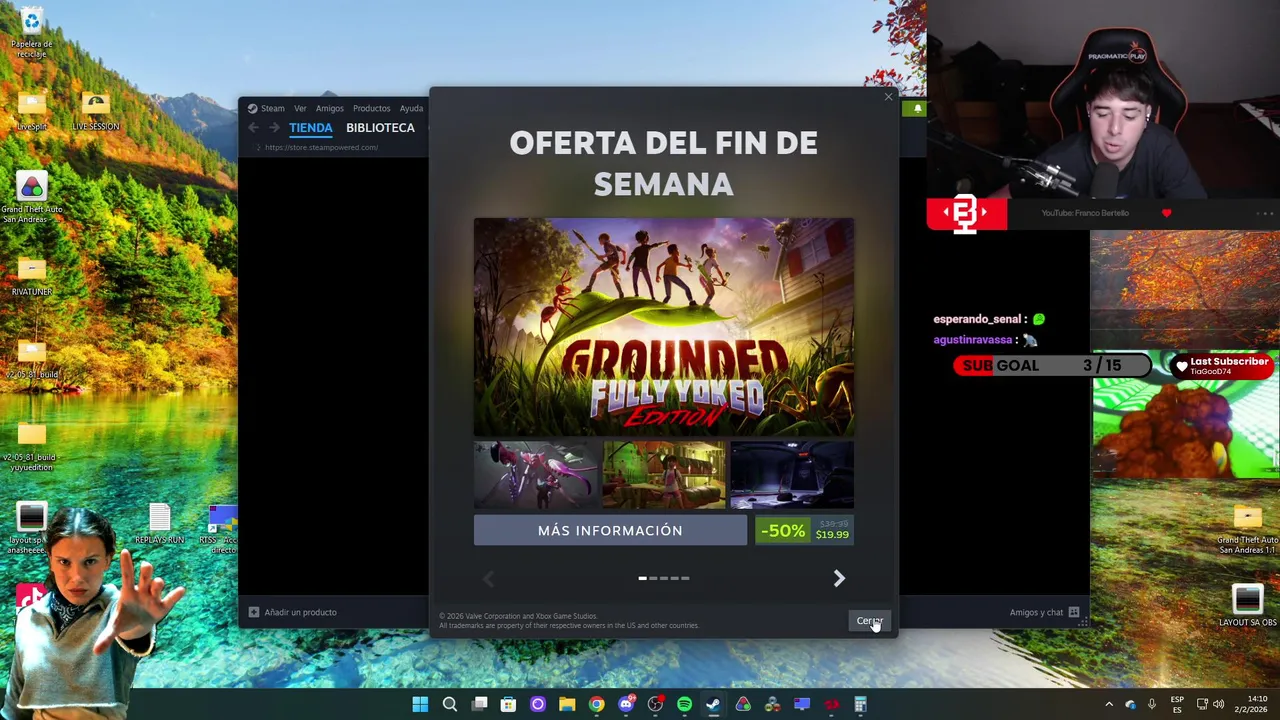Open the Ver menu in Steam
This screenshot has width=1280, height=720.
pyautogui.click(x=300, y=108)
